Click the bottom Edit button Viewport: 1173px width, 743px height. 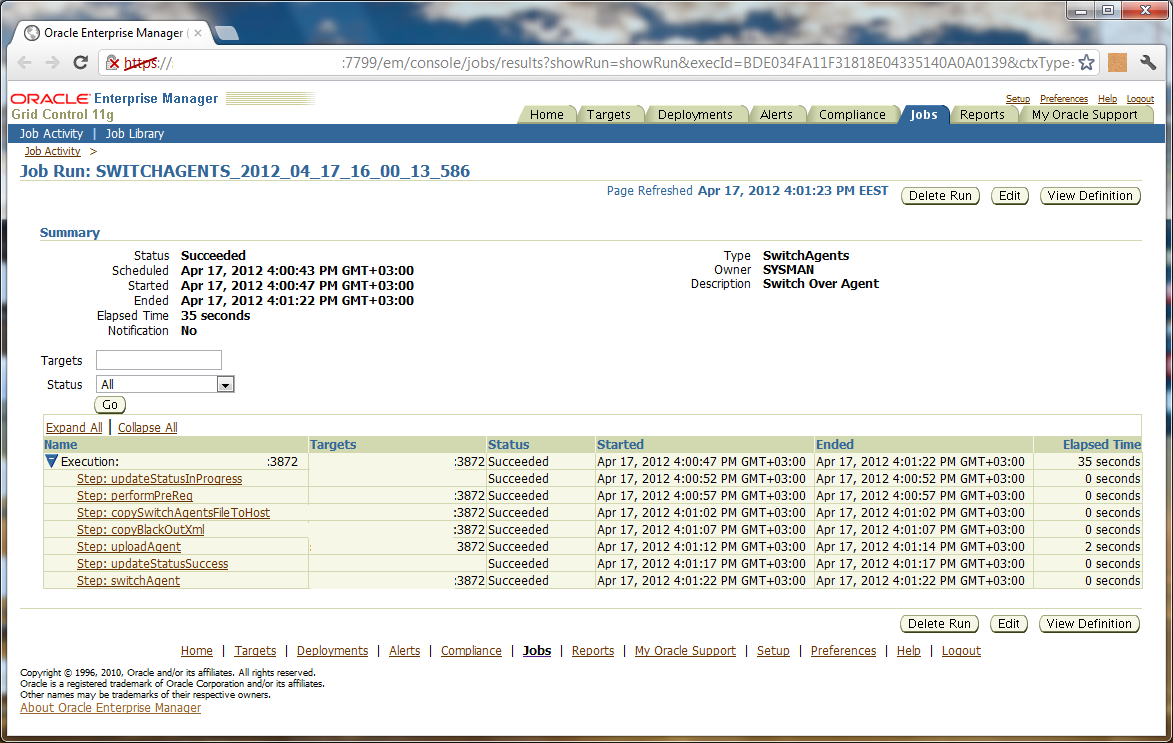coord(1008,624)
